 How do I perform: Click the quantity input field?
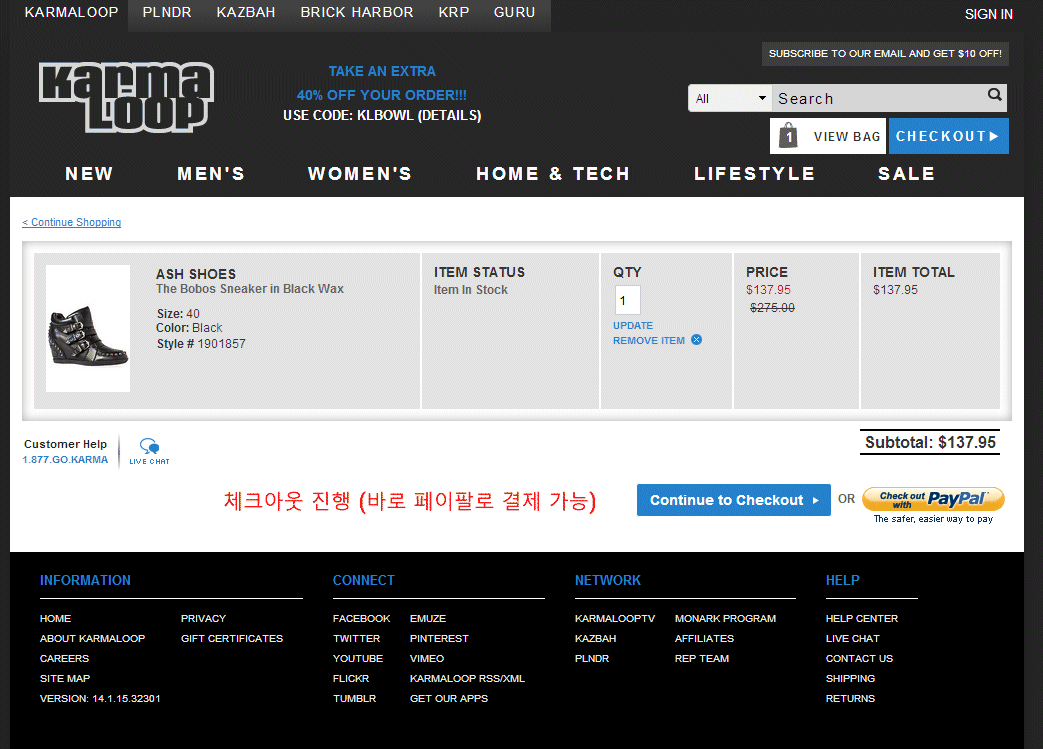pyautogui.click(x=627, y=300)
